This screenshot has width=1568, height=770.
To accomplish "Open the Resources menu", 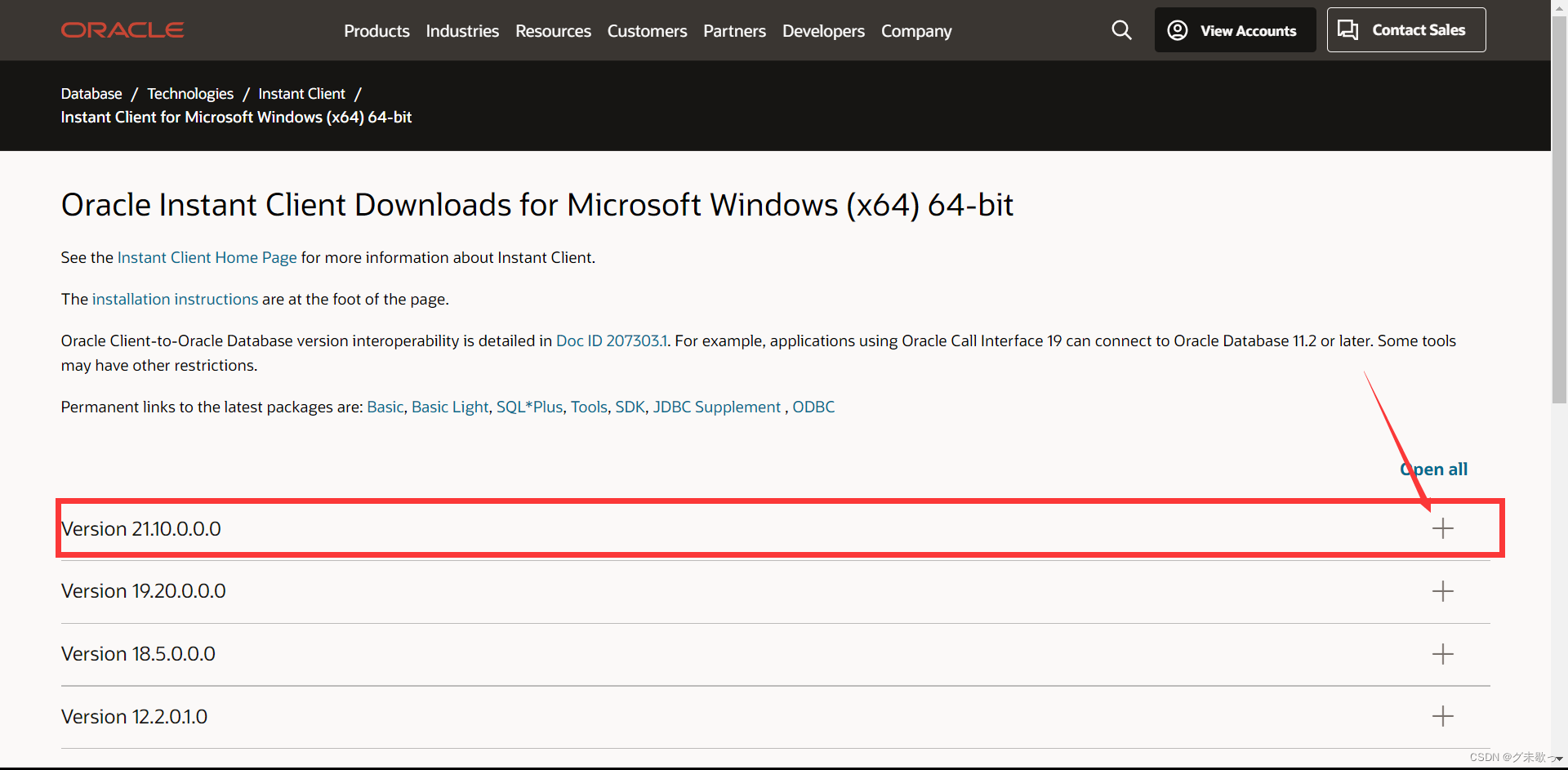I will click(x=553, y=31).
